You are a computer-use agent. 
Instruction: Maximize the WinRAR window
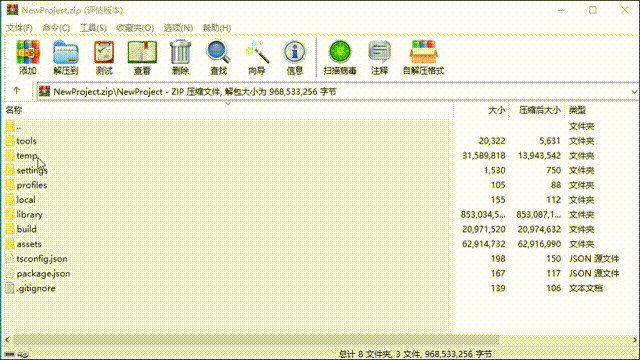point(593,10)
